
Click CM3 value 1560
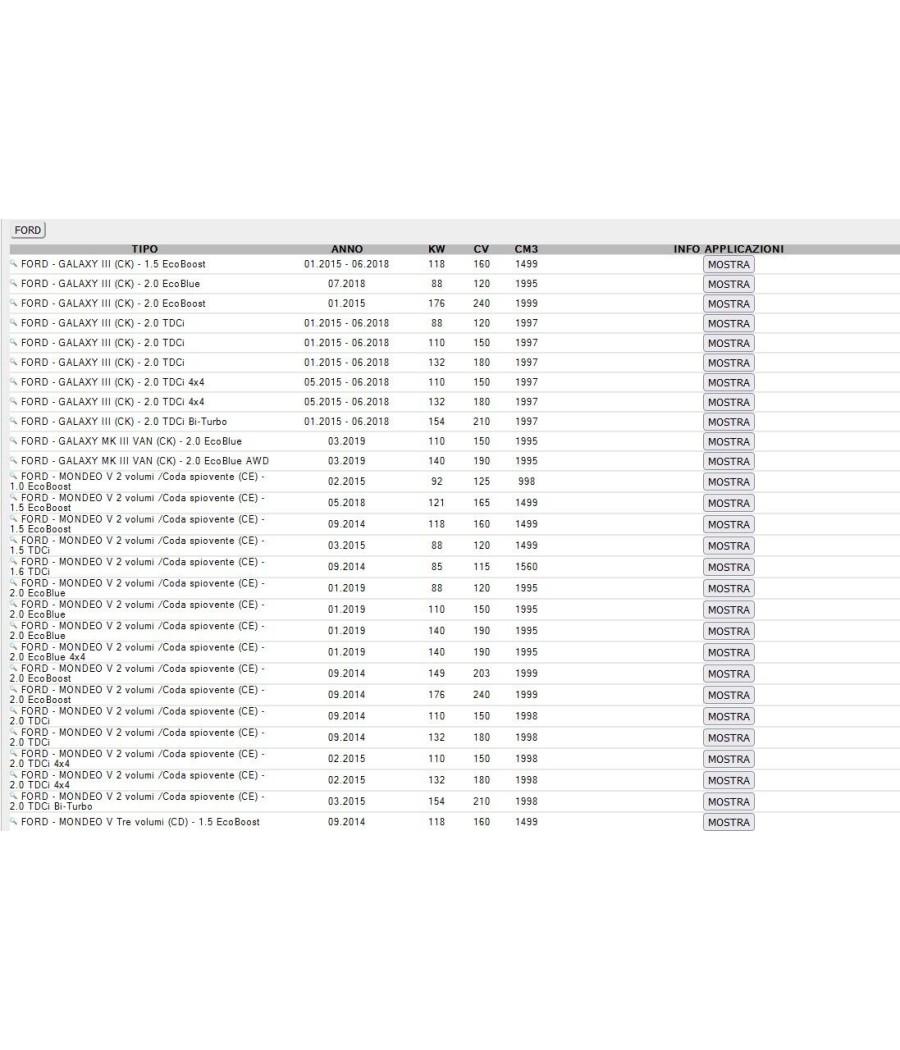click(526, 567)
